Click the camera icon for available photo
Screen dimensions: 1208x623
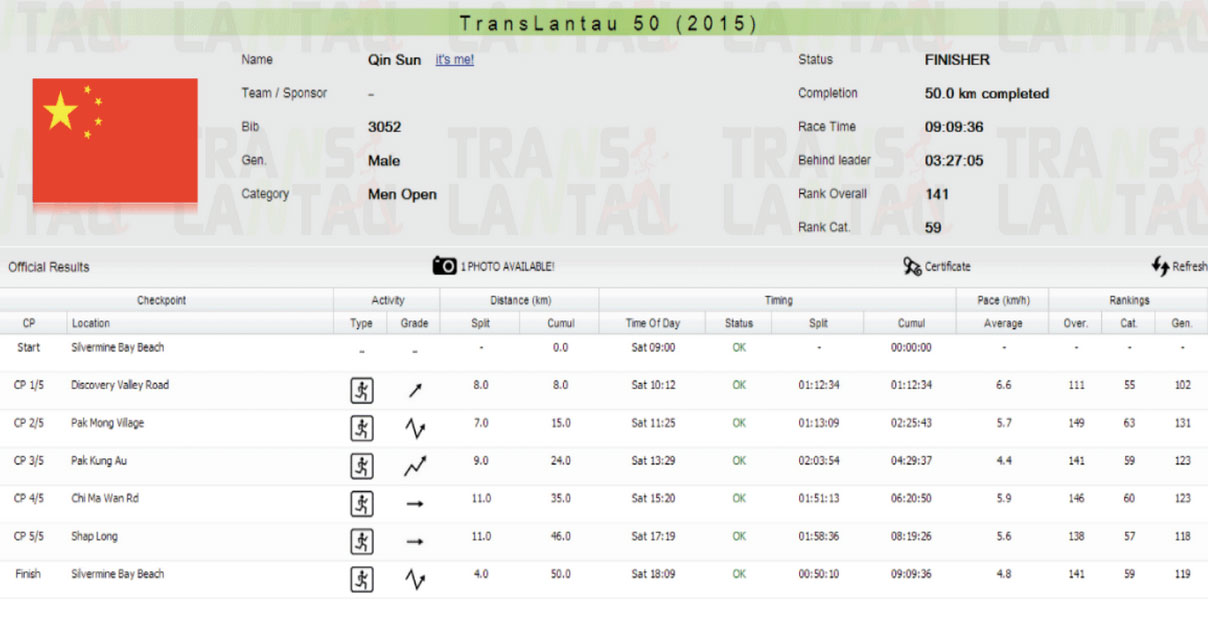[x=444, y=266]
